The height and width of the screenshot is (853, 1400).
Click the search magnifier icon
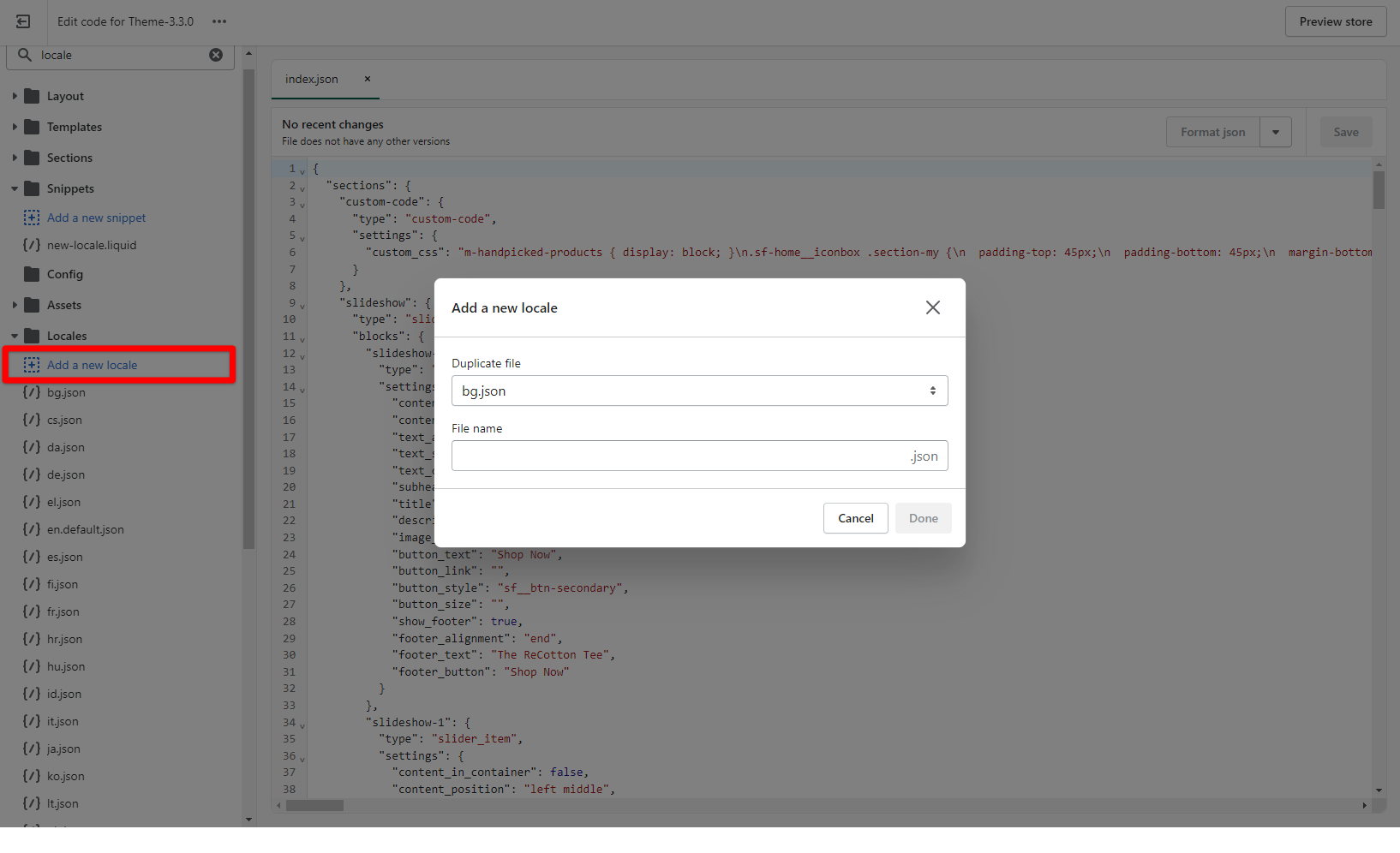coord(25,55)
